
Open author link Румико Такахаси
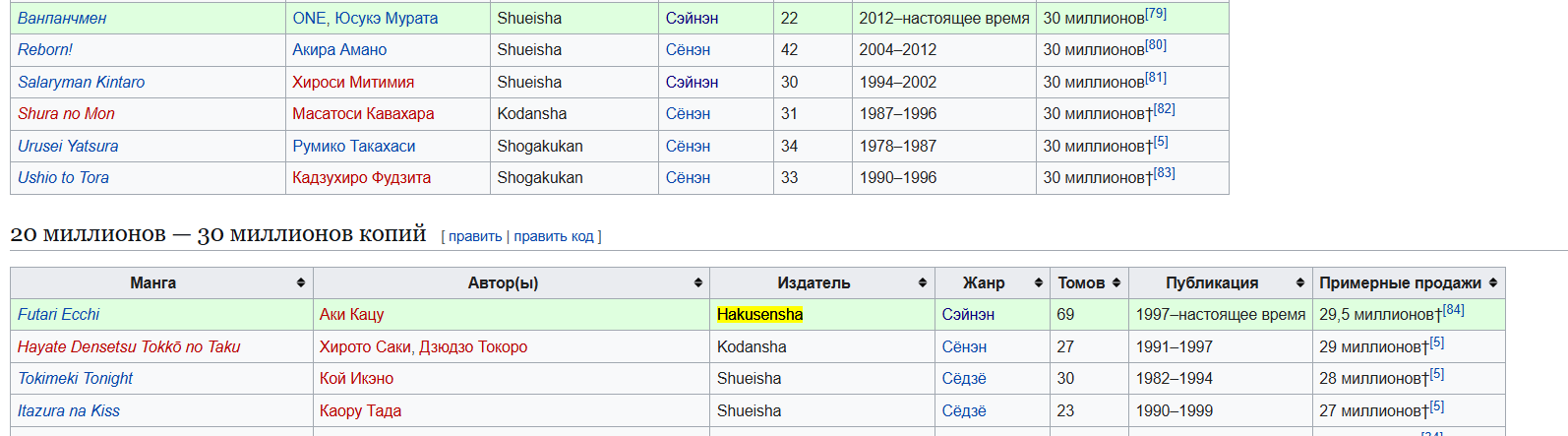coord(354,146)
